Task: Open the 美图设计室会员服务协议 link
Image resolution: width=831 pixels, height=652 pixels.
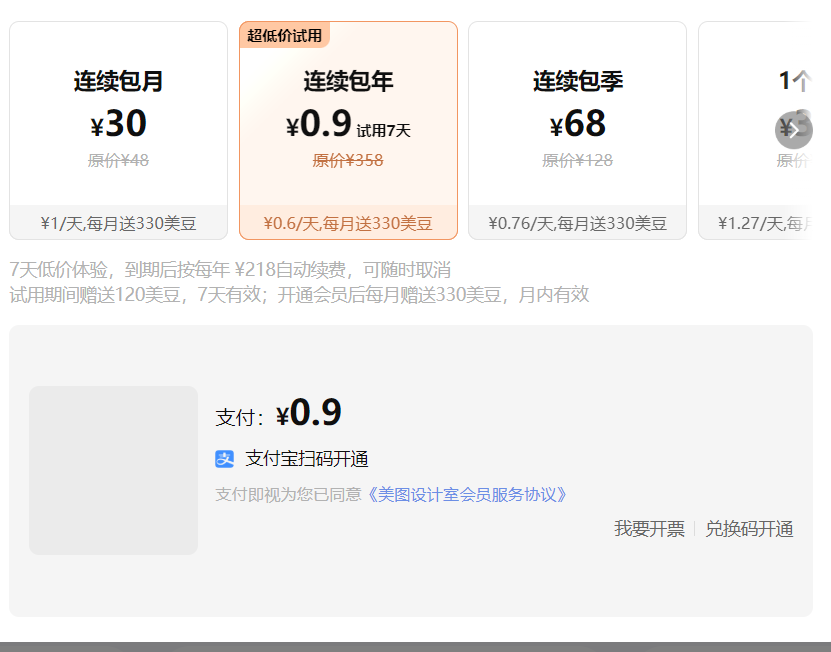Action: point(467,495)
